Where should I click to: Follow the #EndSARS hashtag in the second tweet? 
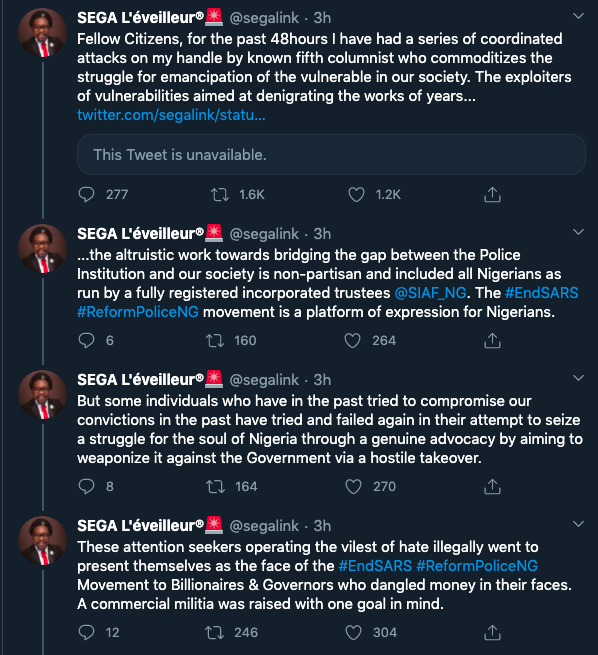tap(542, 293)
